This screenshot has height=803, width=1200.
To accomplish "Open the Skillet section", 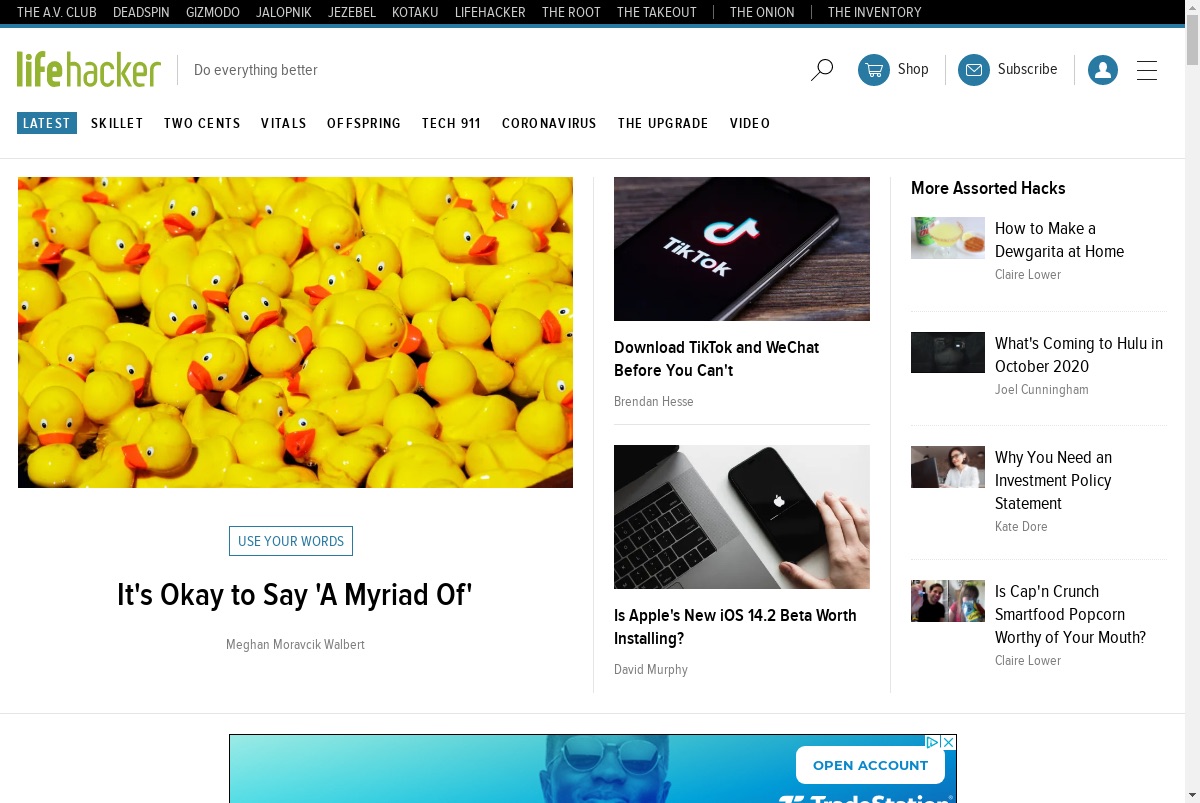I will pos(117,123).
